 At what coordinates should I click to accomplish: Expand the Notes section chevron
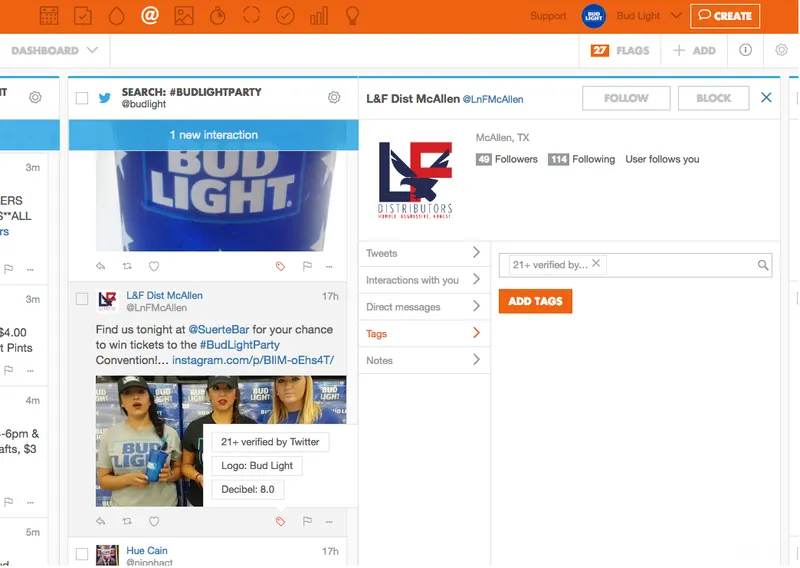click(x=476, y=359)
